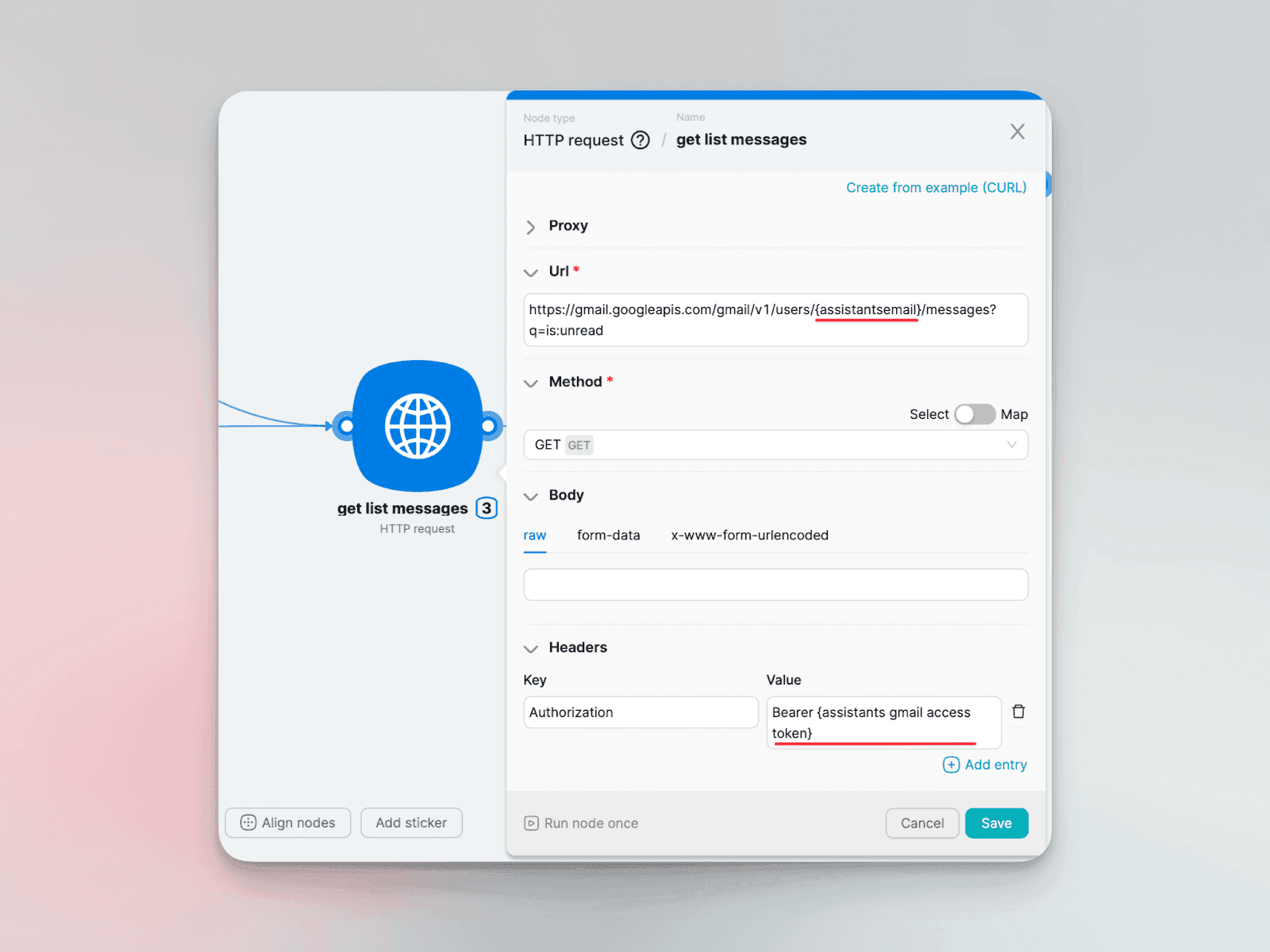Viewport: 1270px width, 952px height.
Task: Click the play icon beside Run node once
Action: (x=530, y=823)
